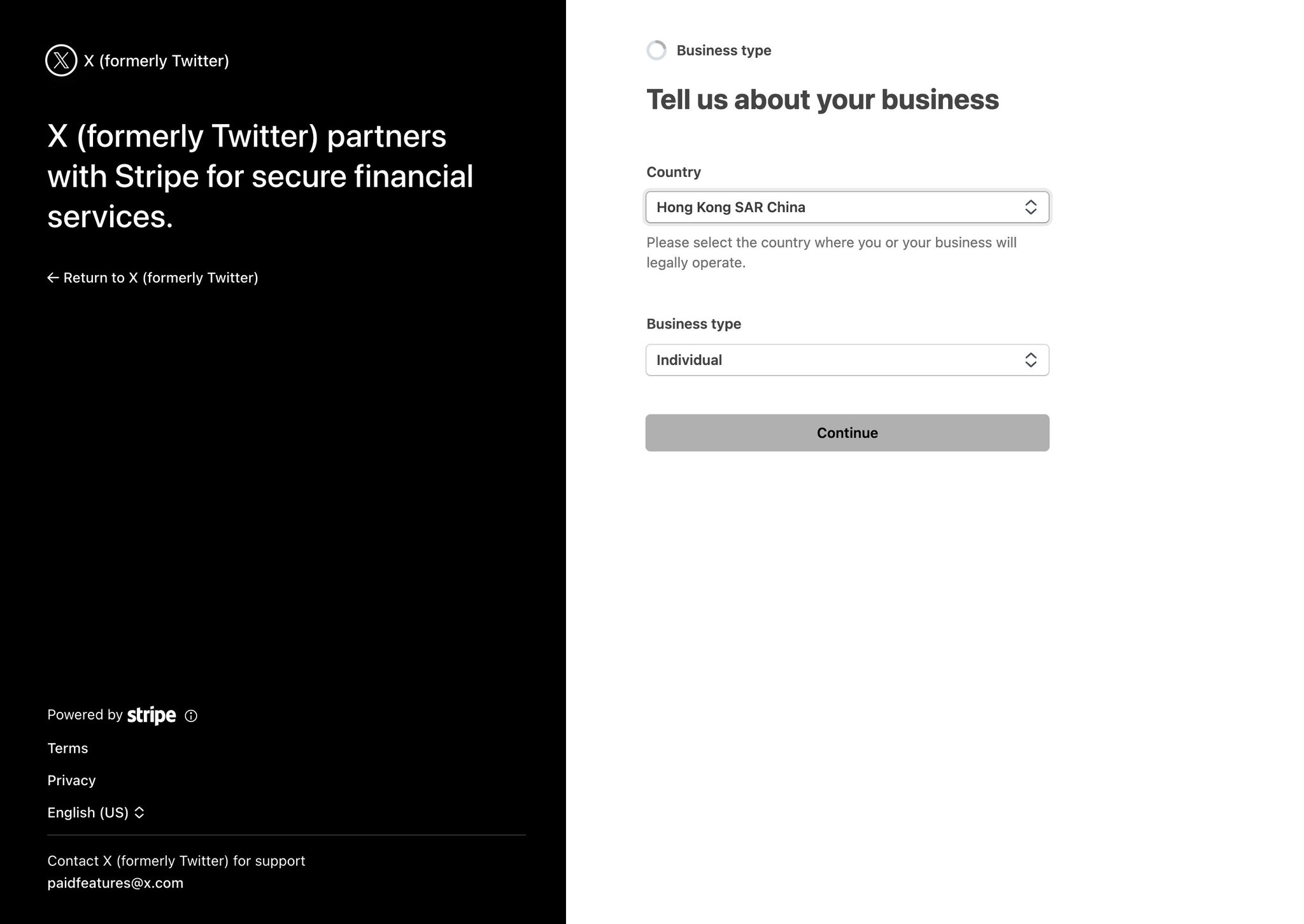The image size is (1304, 924).
Task: Click the language selector chevron icon
Action: pos(139,813)
